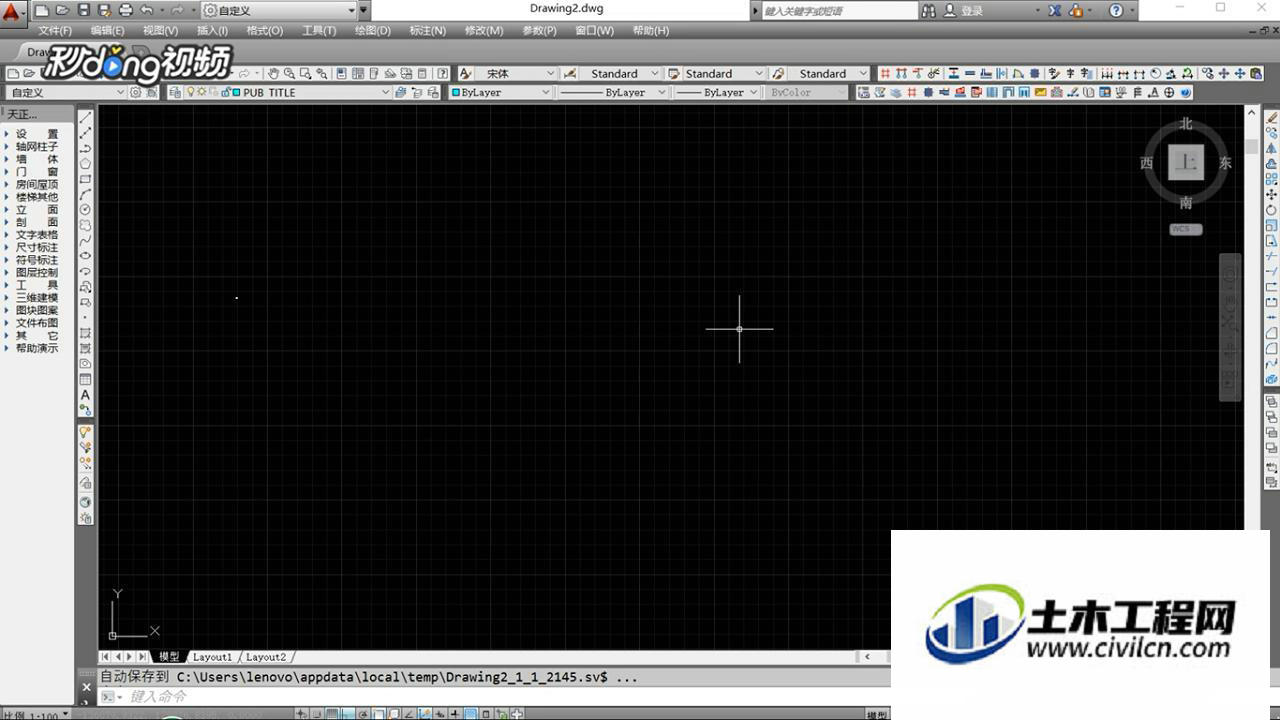1280x720 pixels.
Task: Open the dimension style Standard dropdown
Action: point(621,73)
